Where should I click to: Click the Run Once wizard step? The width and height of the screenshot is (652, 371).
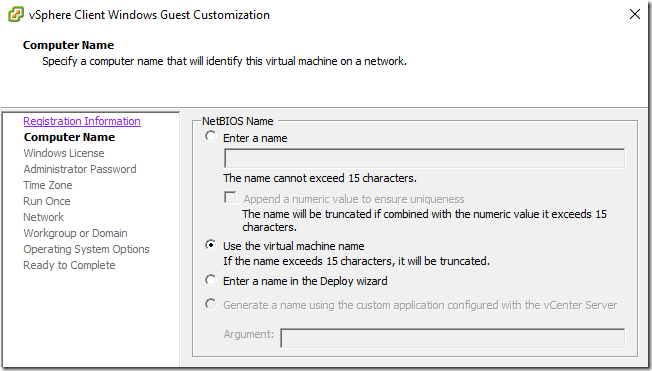(x=47, y=201)
